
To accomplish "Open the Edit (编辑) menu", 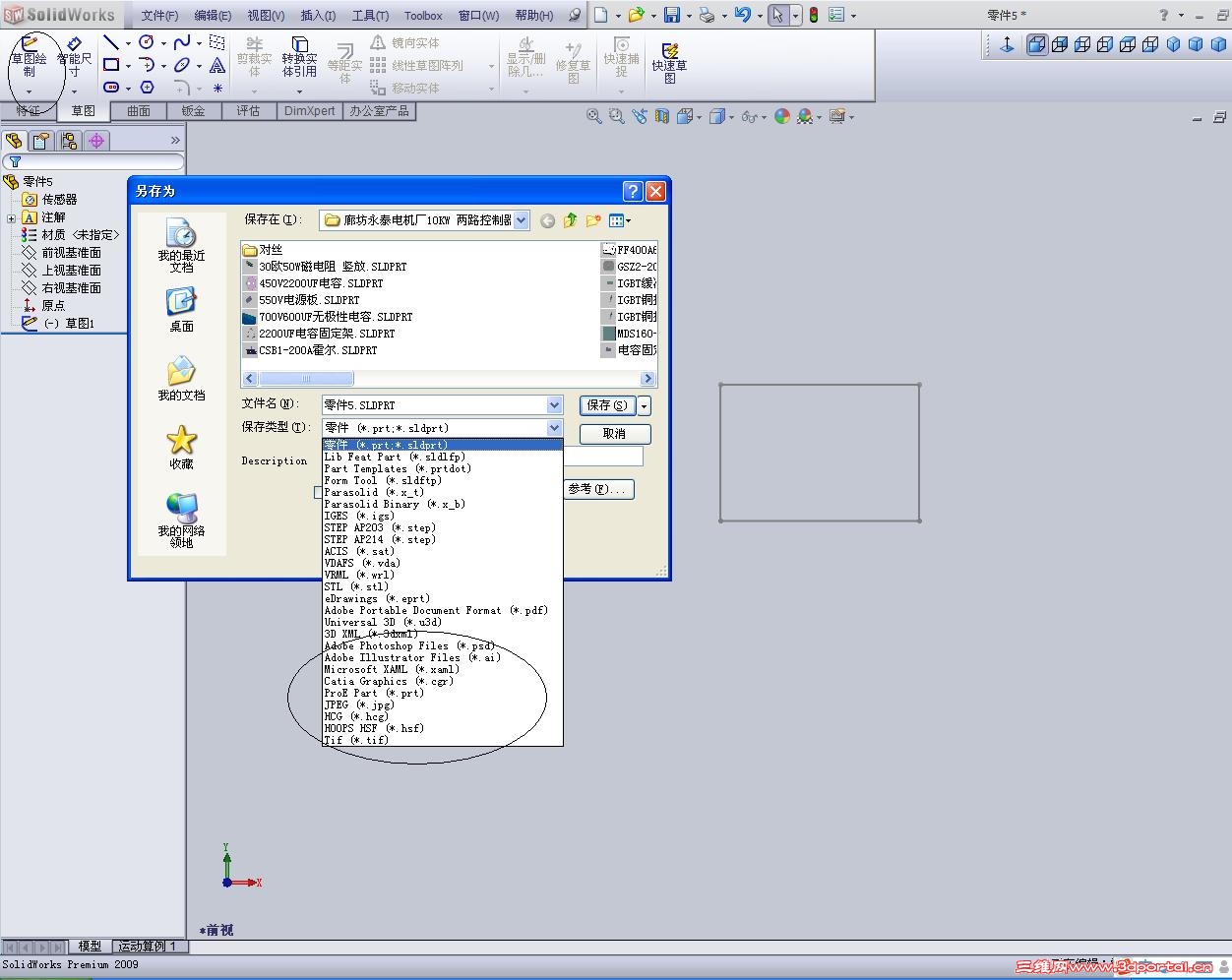I will coord(213,16).
